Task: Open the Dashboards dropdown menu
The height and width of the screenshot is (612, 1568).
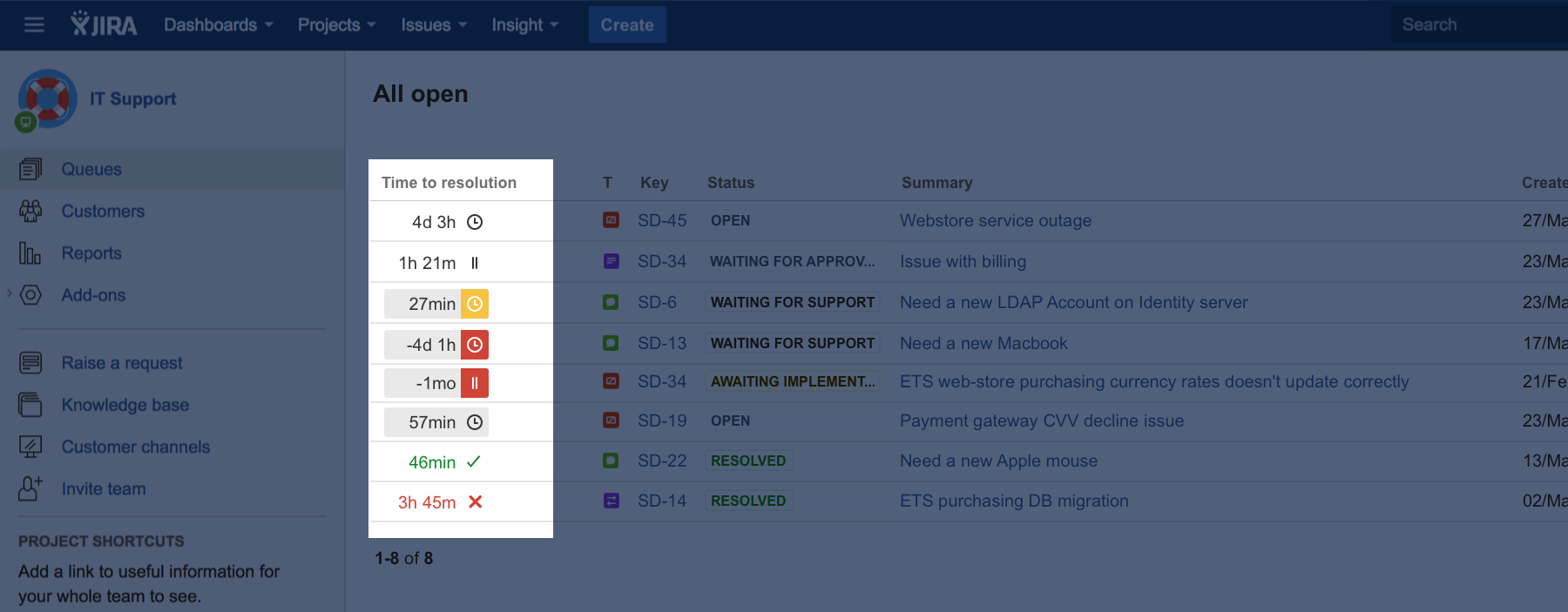Action: click(x=218, y=25)
